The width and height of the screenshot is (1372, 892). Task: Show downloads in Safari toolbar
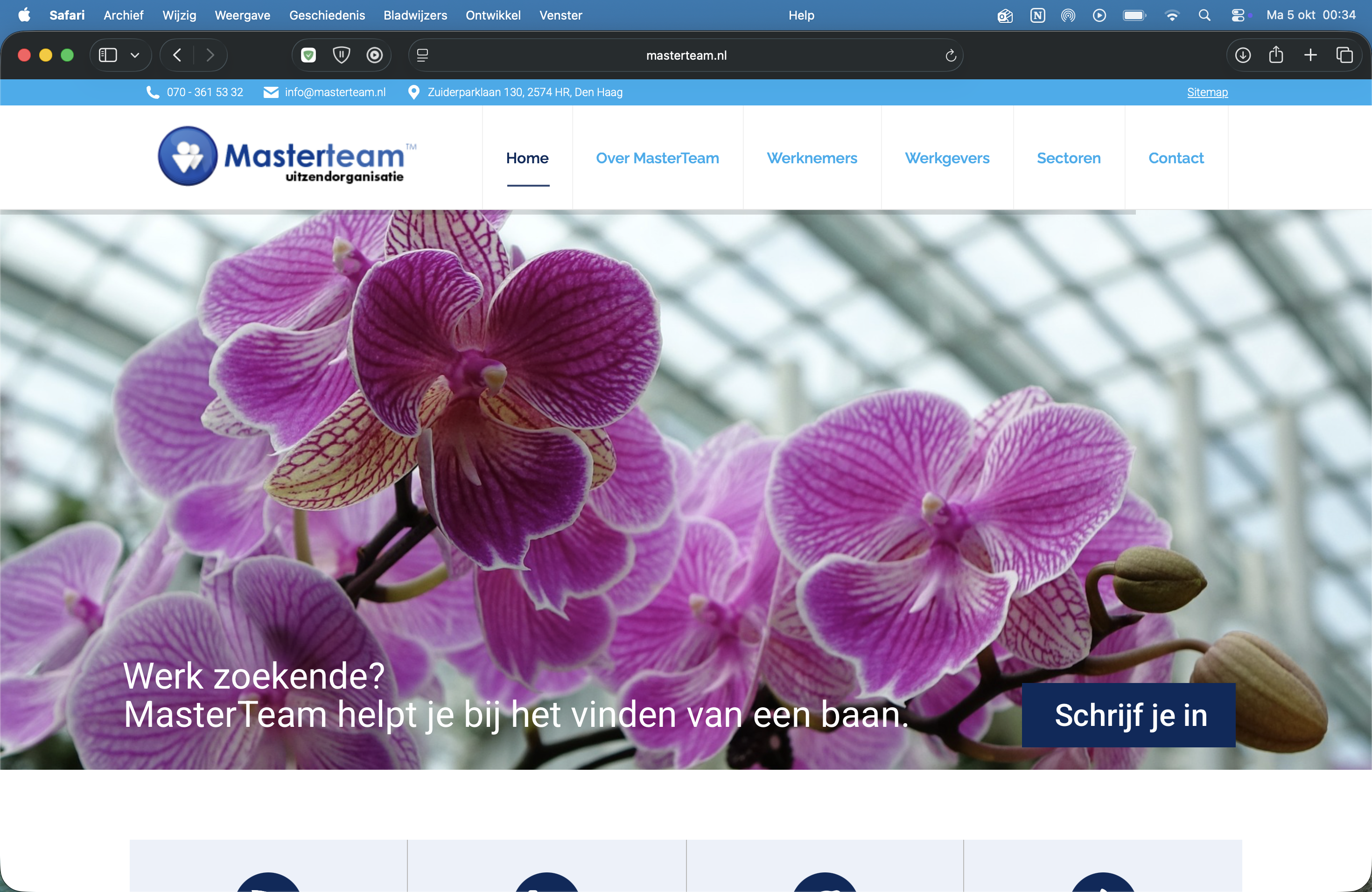click(1243, 56)
